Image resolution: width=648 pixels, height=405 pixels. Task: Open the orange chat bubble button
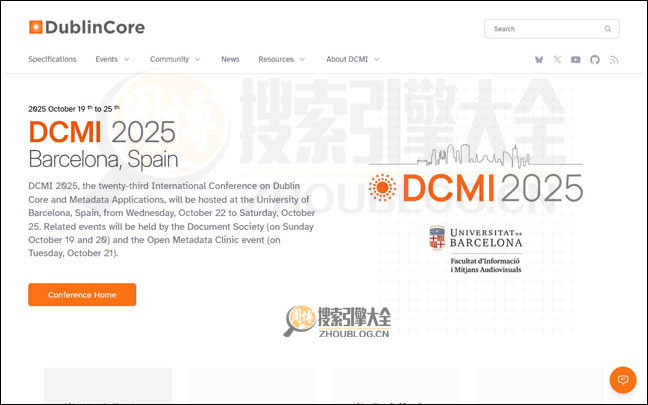[x=623, y=380]
